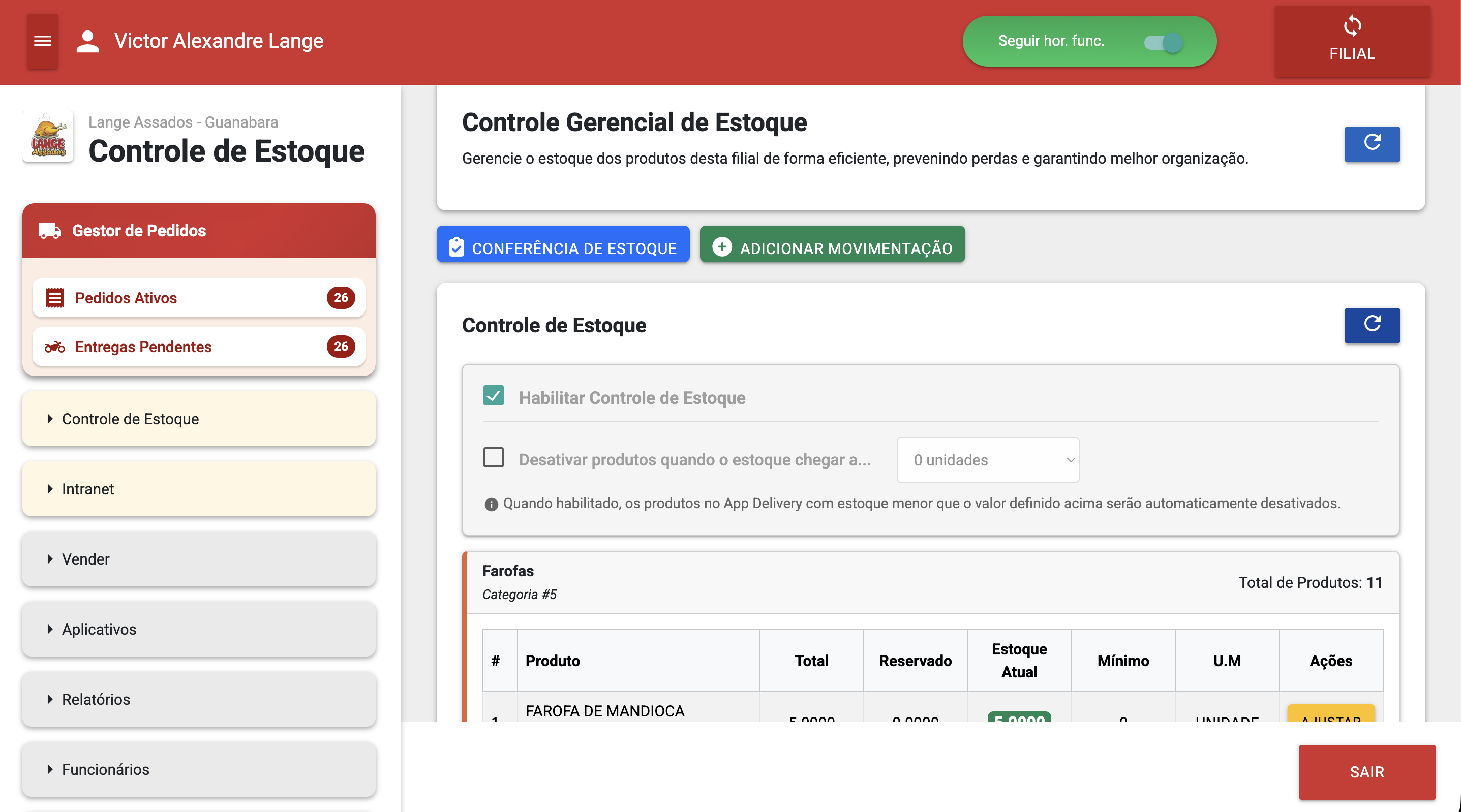Click the info icon about App Delivery deactivation
This screenshot has width=1461, height=812.
tap(491, 504)
